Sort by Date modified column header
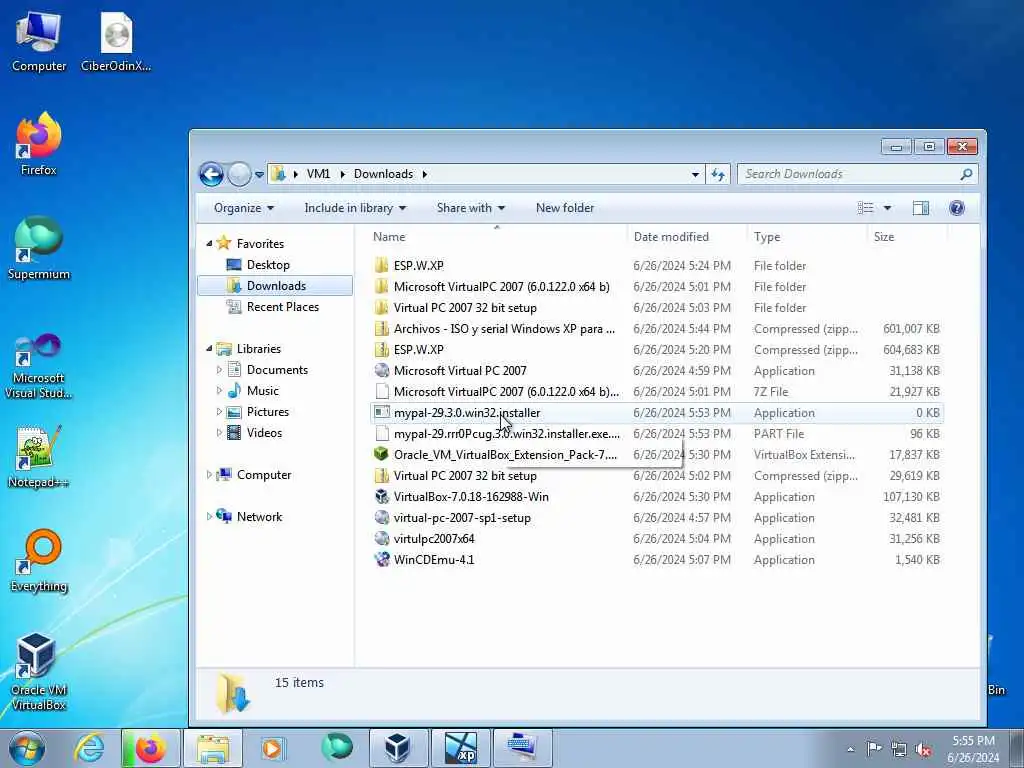Viewport: 1024px width, 768px height. (686, 236)
